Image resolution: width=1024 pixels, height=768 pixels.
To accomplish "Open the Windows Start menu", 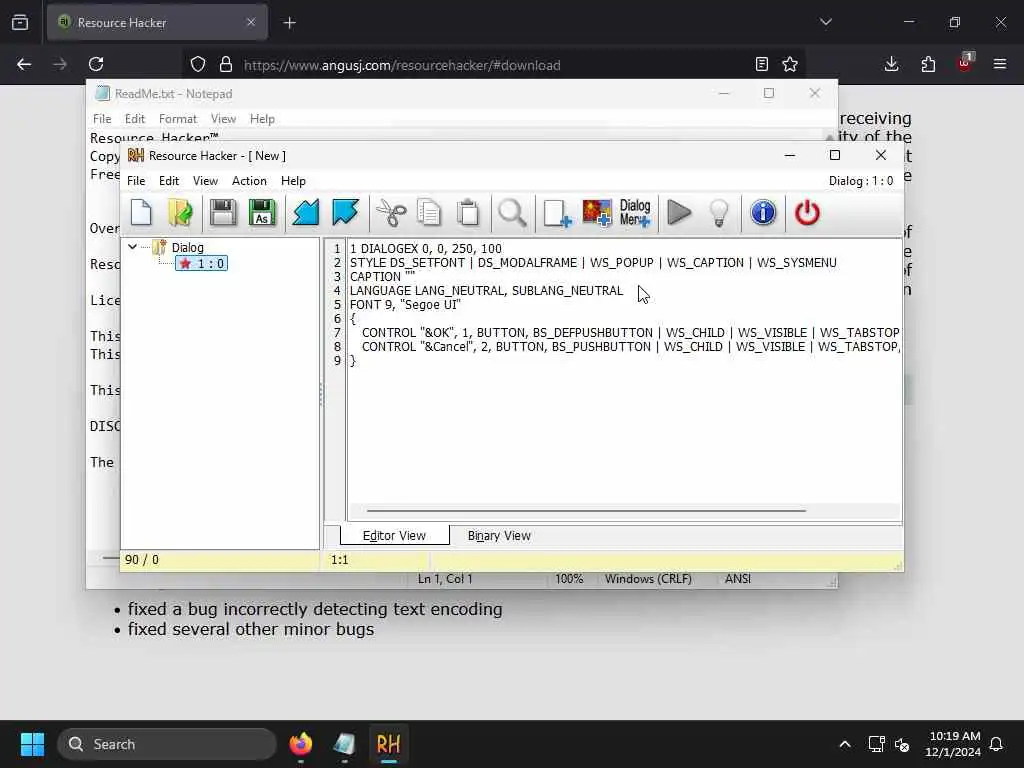I will [32, 744].
